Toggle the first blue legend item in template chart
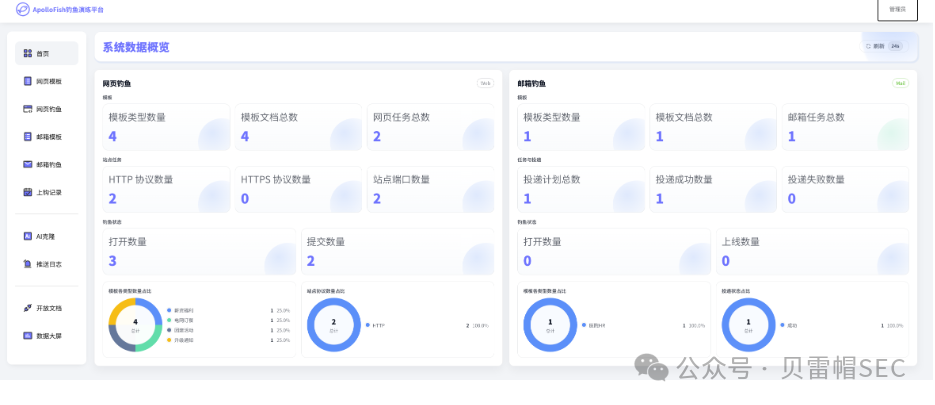The image size is (935, 405). click(x=181, y=311)
